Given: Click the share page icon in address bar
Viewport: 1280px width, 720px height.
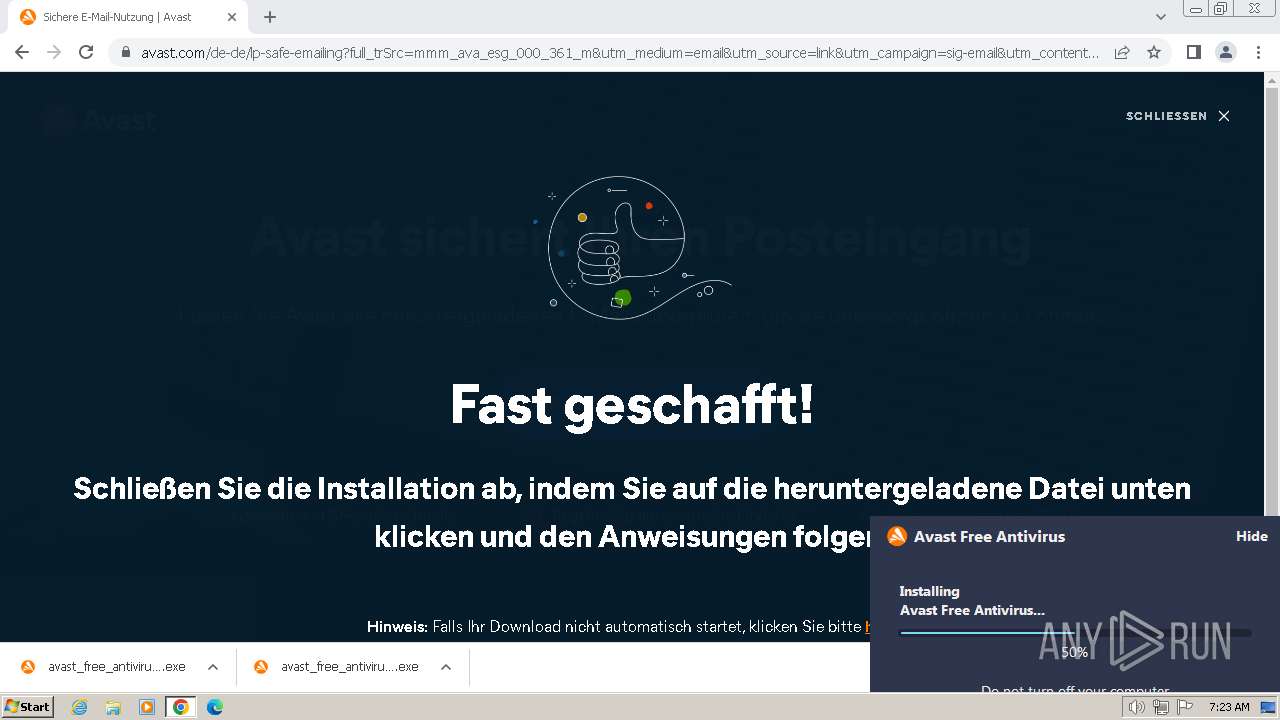Looking at the screenshot, I should coord(1122,52).
